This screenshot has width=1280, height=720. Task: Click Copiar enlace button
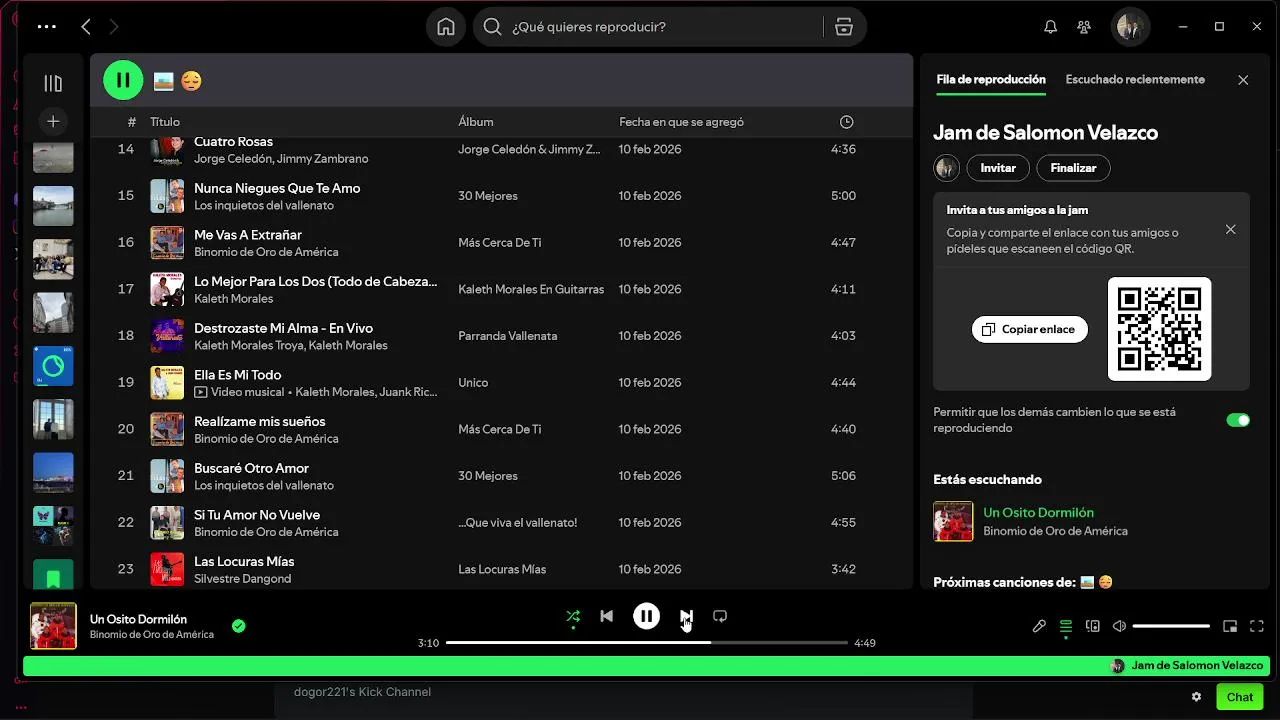tap(1029, 329)
